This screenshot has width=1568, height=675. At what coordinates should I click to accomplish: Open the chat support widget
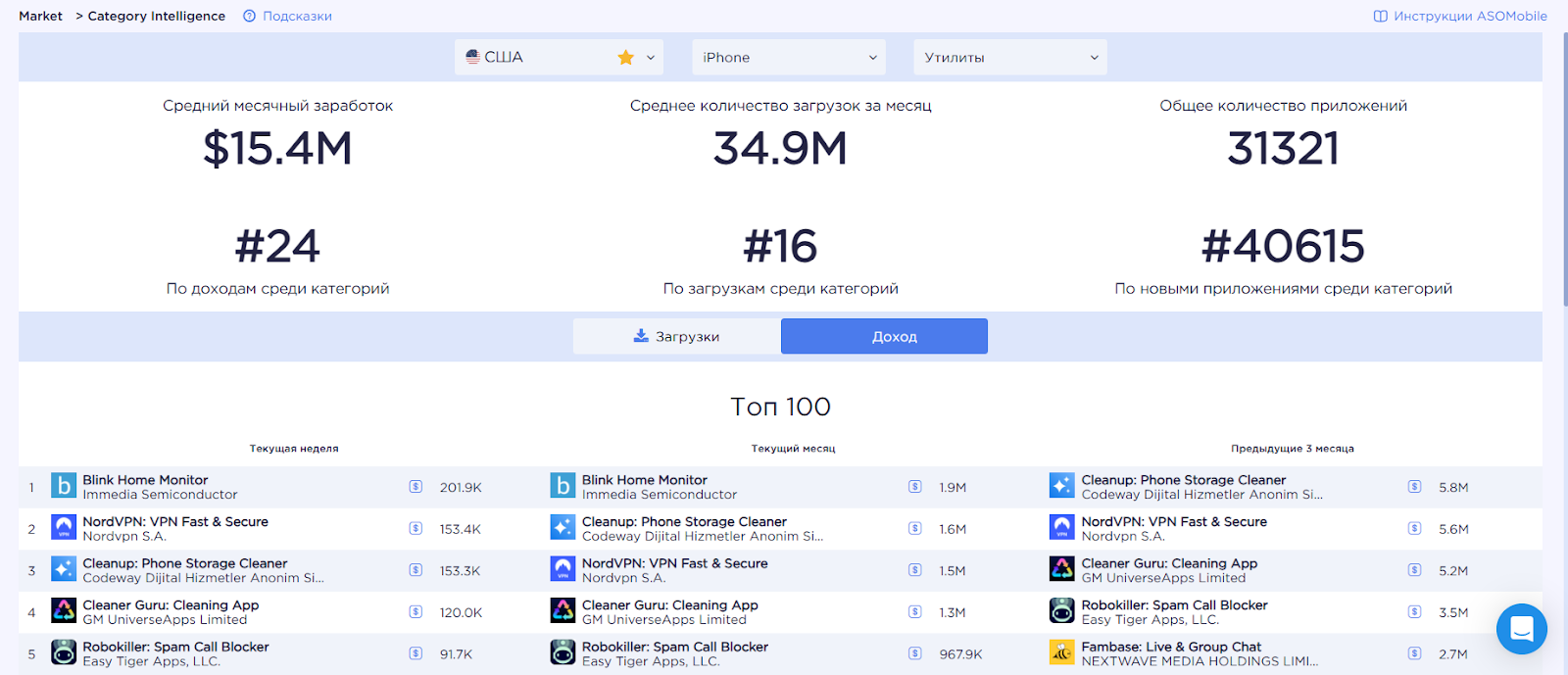1522,629
